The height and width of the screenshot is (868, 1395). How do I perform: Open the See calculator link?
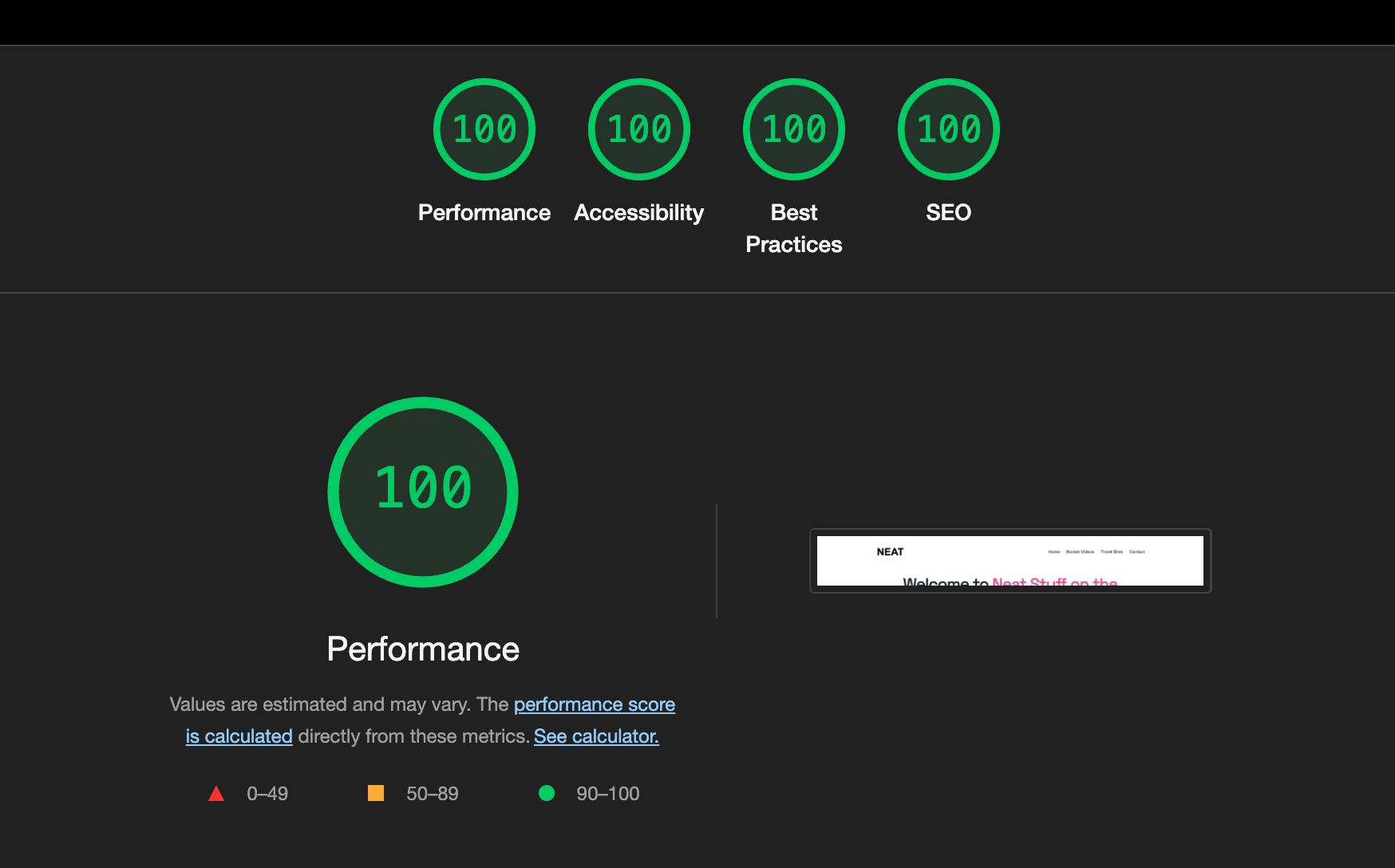click(597, 736)
